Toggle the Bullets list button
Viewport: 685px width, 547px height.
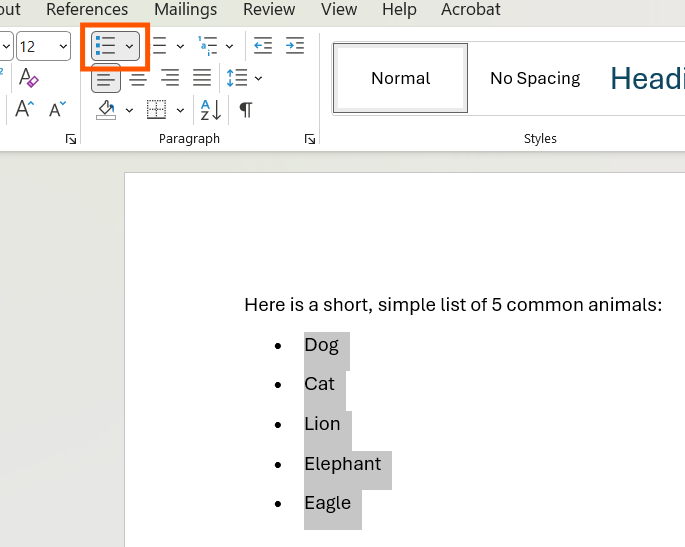click(x=105, y=46)
